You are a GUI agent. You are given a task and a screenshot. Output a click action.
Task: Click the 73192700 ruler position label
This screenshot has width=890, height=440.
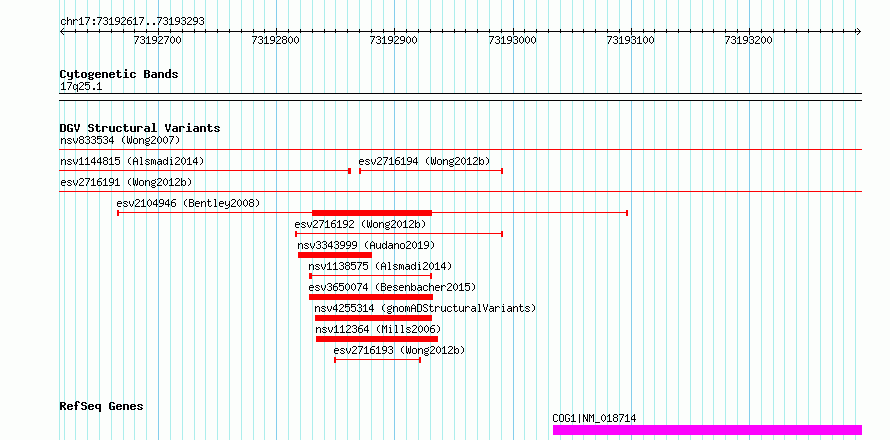click(157, 41)
